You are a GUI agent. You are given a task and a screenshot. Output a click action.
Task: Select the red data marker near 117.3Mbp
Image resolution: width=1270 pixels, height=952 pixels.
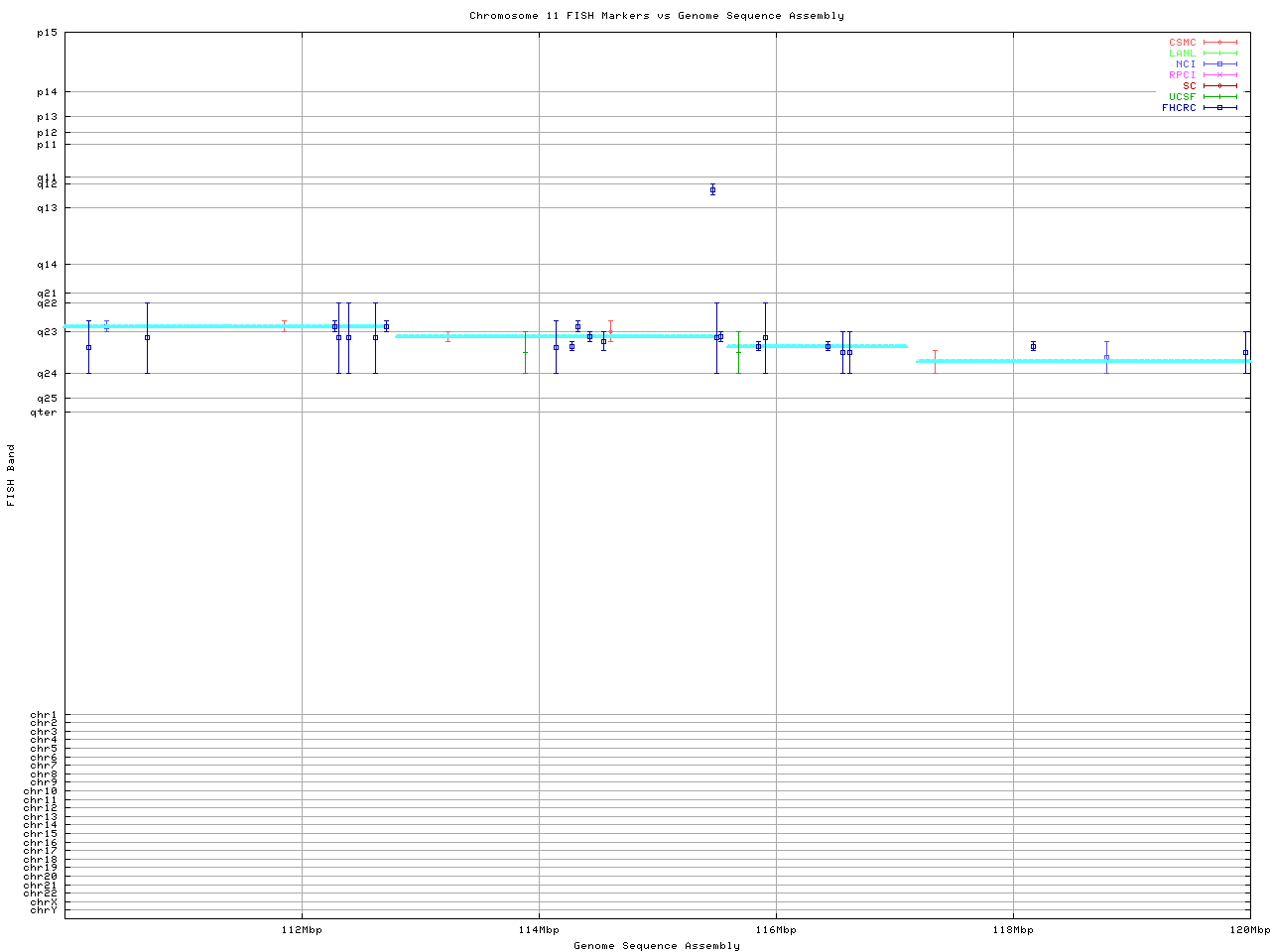[935, 361]
